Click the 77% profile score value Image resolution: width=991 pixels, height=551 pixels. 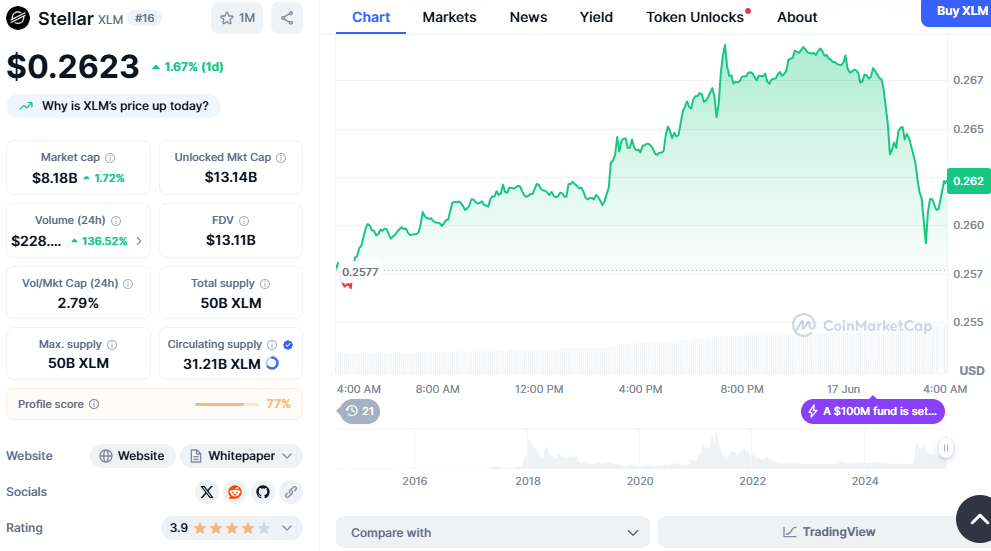click(278, 404)
